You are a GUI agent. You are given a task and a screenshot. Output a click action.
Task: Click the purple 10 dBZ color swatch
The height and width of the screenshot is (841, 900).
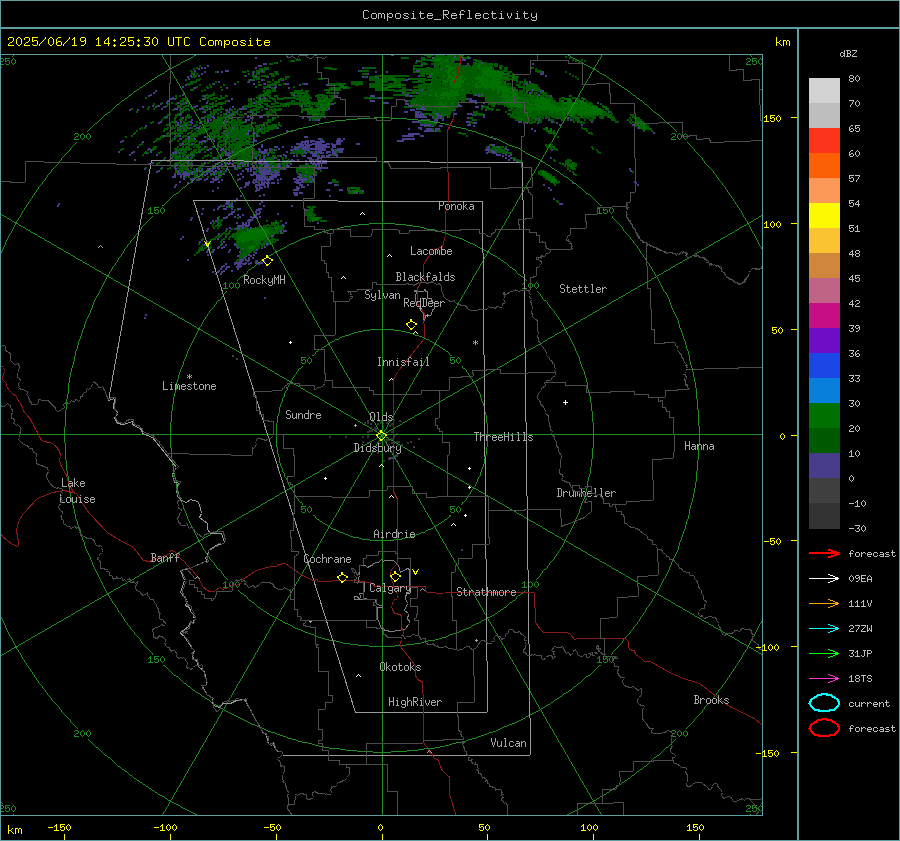coord(824,466)
